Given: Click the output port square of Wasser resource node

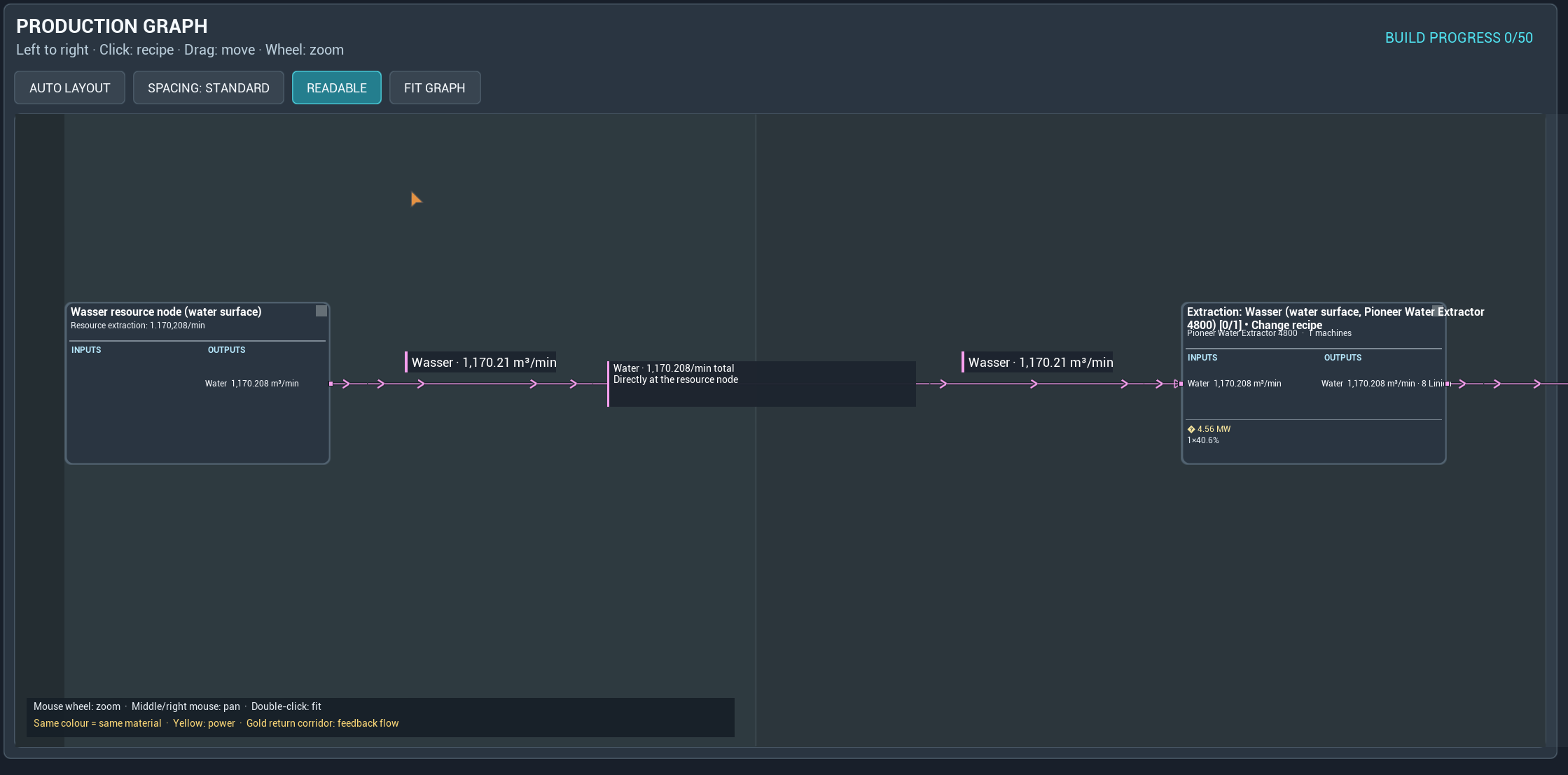Looking at the screenshot, I should 331,384.
